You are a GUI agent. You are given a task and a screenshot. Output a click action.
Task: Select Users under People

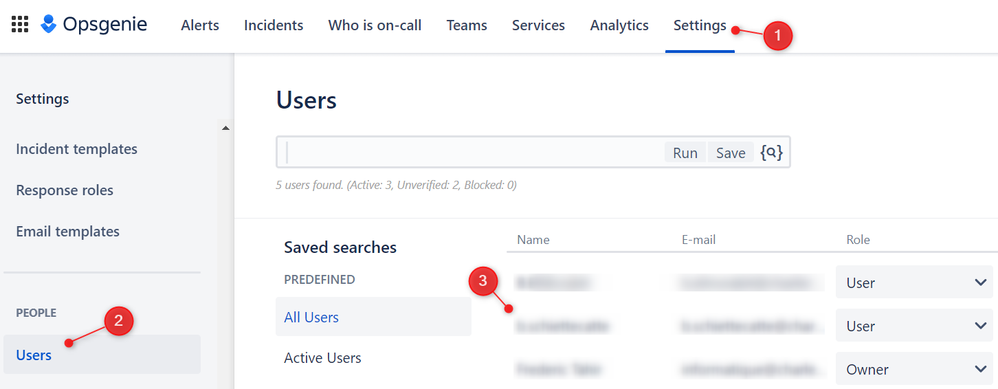click(102, 355)
